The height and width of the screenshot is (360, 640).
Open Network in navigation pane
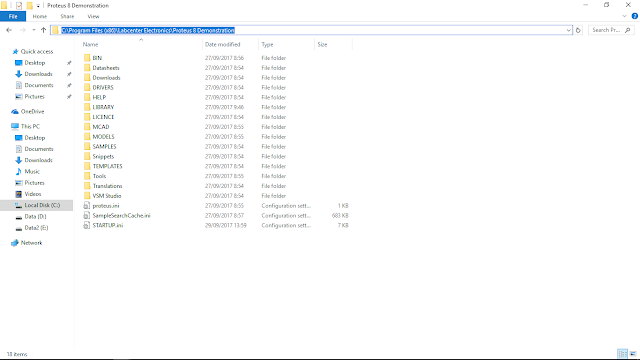click(x=31, y=243)
